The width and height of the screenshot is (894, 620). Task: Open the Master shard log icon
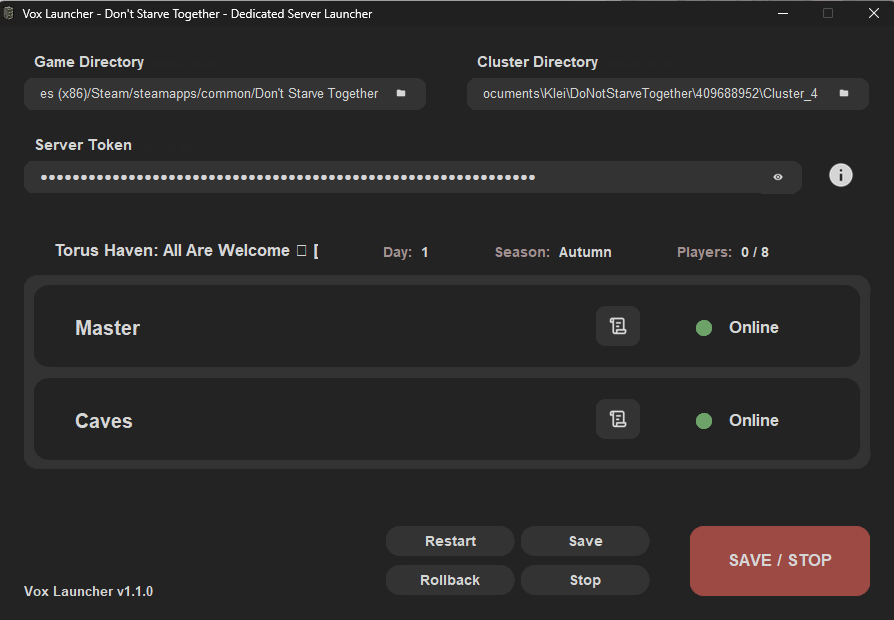tap(618, 327)
